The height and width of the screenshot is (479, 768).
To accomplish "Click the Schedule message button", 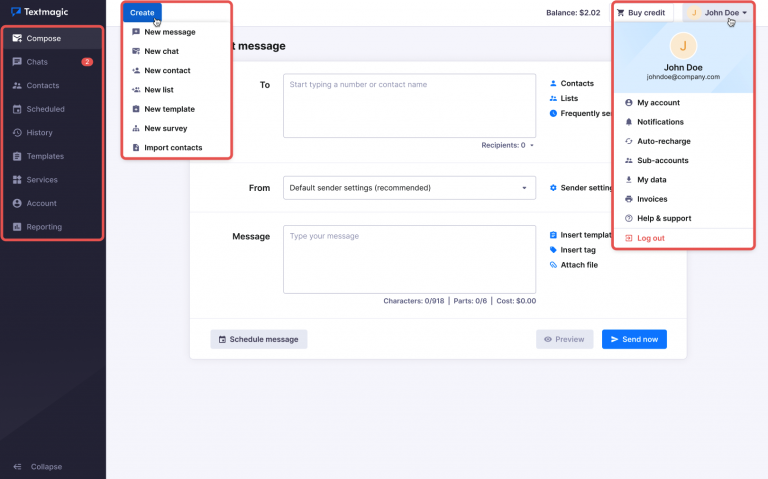I will click(258, 339).
